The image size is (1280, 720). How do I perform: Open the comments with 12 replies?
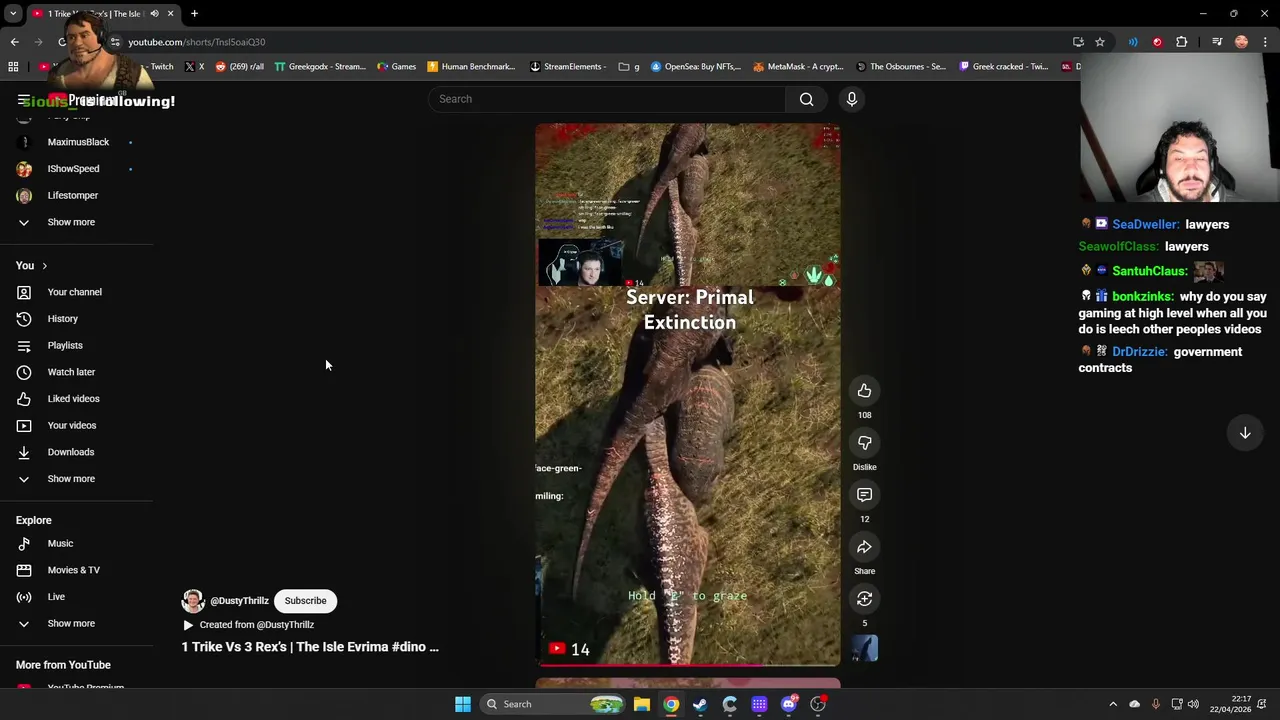coord(864,495)
